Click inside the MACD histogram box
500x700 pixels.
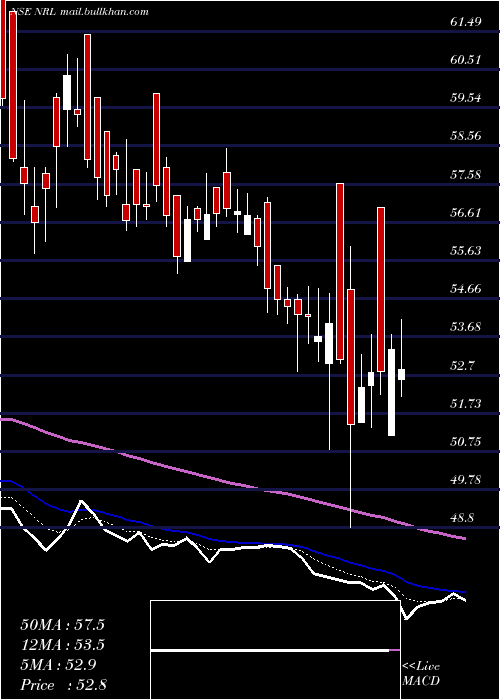tap(275, 650)
